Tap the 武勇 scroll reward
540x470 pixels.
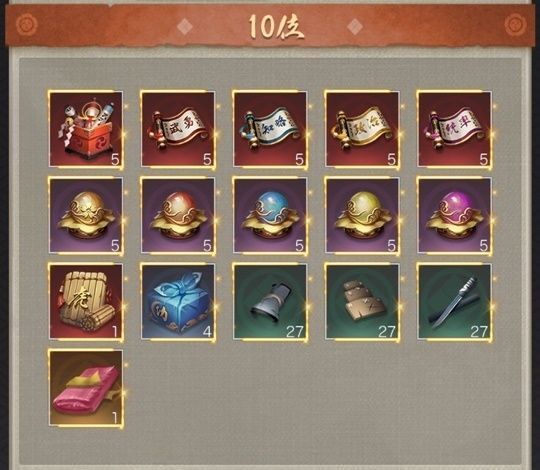pos(178,129)
